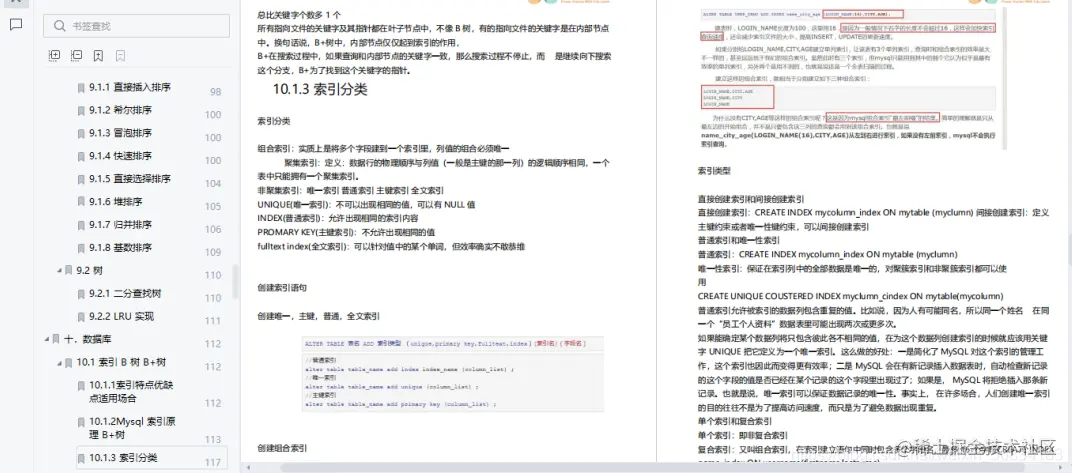Collapse the 9.2 树 bookmark node
The height and width of the screenshot is (473, 1072).
click(59, 271)
